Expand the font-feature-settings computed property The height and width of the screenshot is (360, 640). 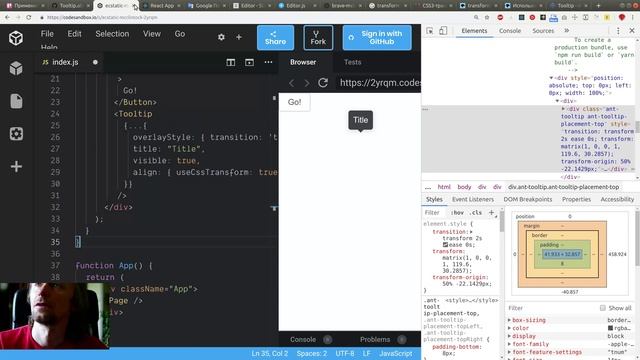(509, 352)
